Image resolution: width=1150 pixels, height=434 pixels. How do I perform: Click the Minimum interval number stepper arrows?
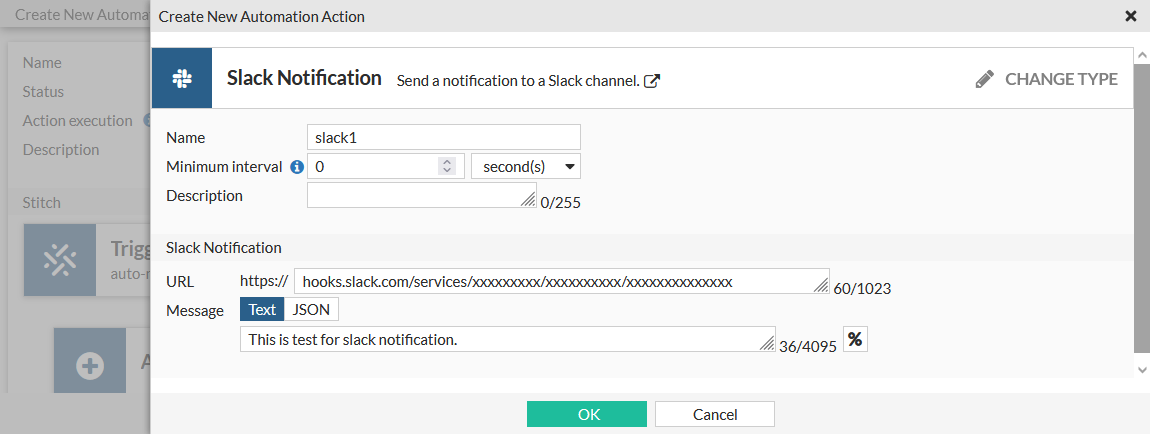click(447, 166)
